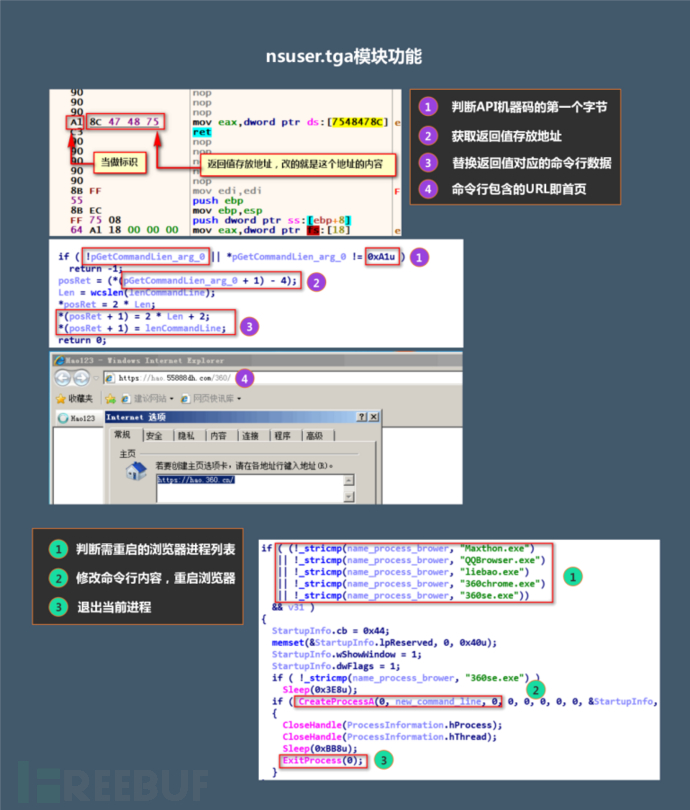Click the 'CloseHandle(ProcessInformation.hThread);' line

pos(389,737)
